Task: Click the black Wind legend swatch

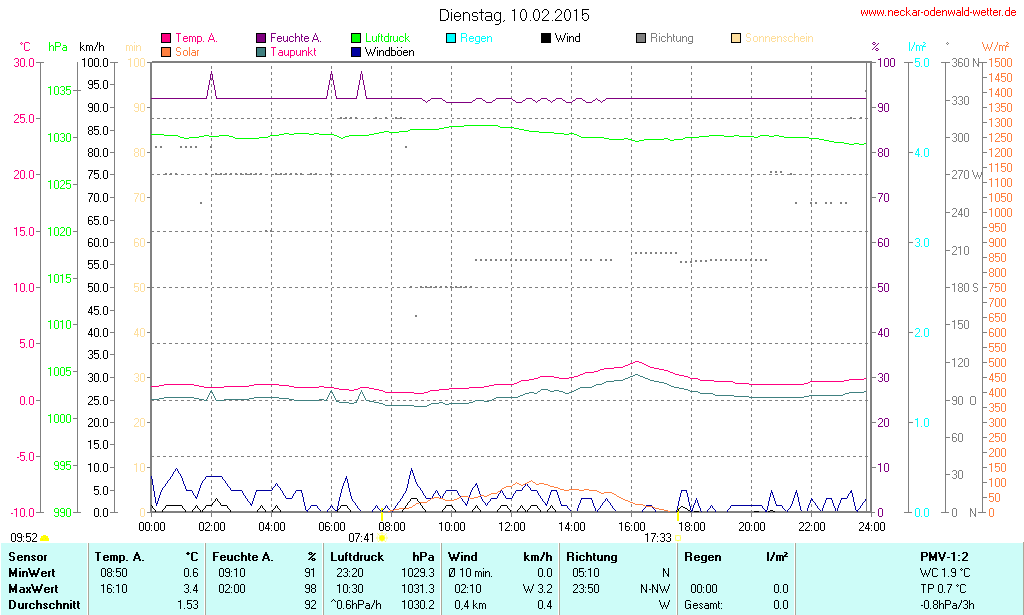Action: click(545, 39)
